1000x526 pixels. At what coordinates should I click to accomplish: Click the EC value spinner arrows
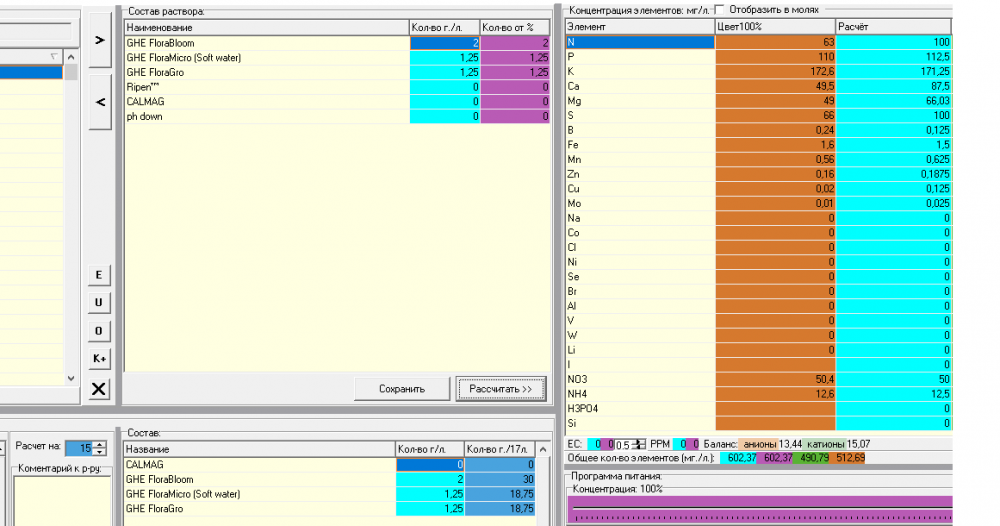tap(638, 444)
